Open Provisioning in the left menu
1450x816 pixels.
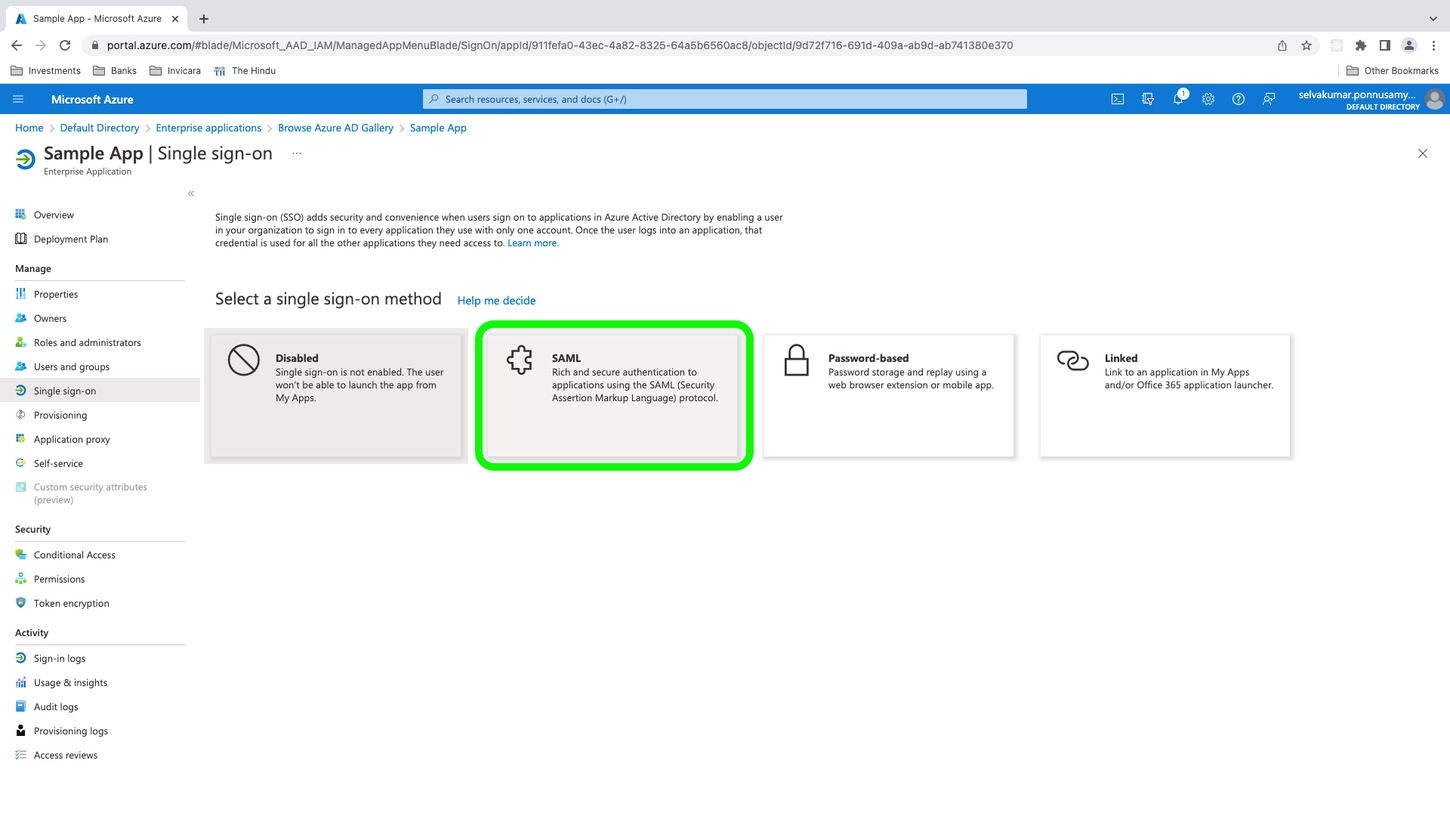coord(60,415)
